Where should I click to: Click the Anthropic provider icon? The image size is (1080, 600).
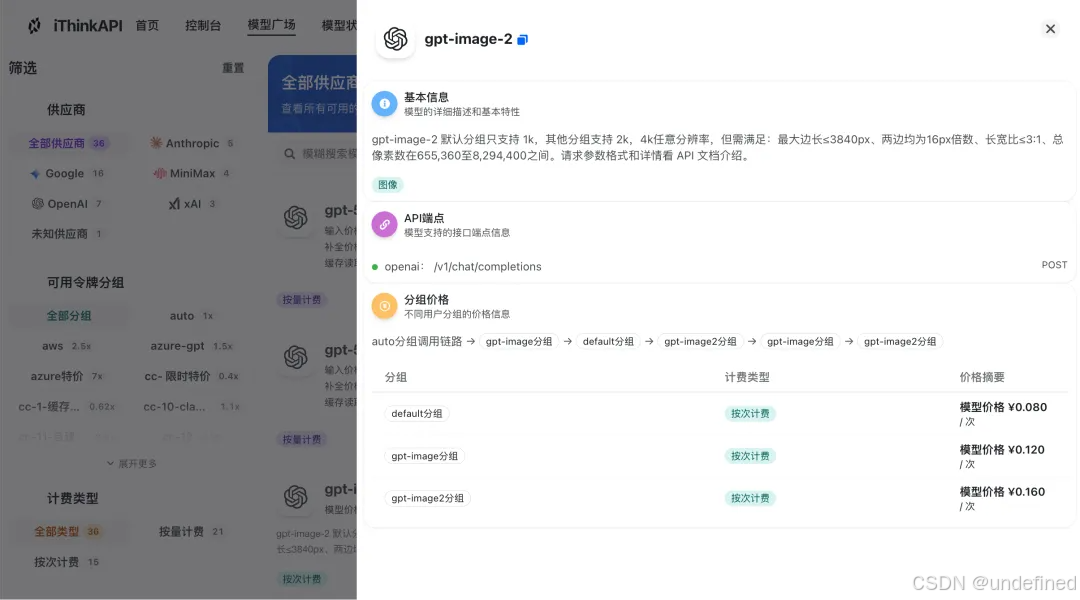click(156, 143)
